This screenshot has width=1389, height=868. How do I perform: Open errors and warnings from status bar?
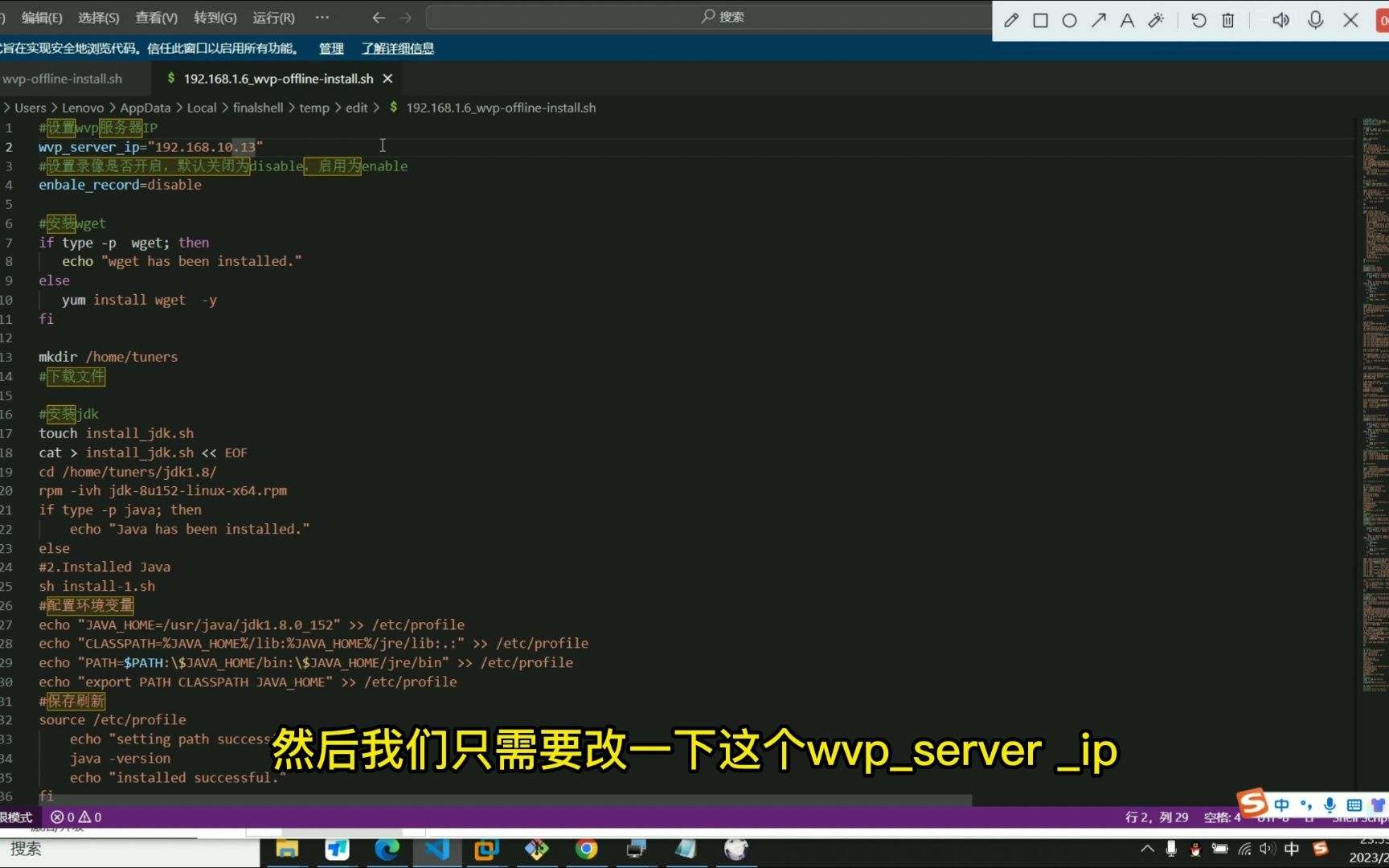coord(76,817)
